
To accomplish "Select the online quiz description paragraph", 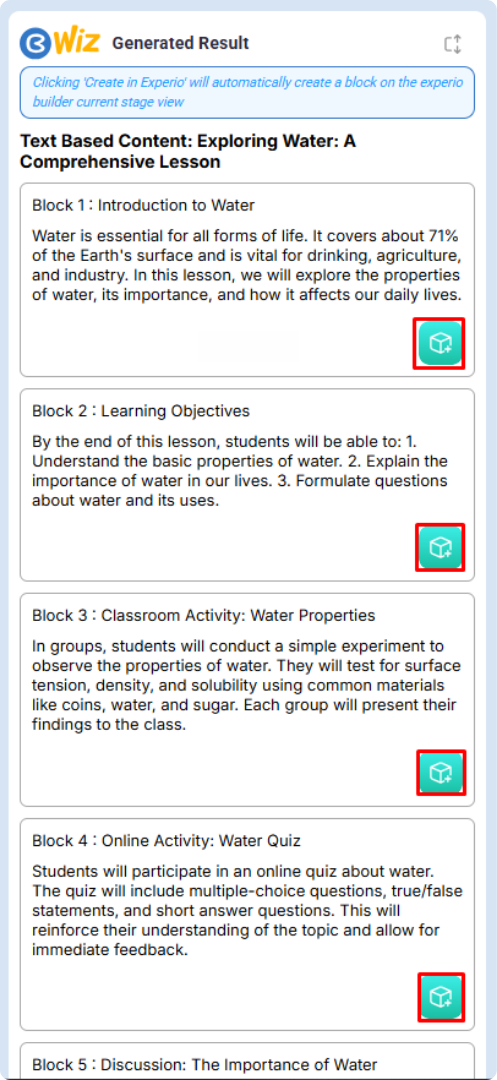I will (x=246, y=911).
